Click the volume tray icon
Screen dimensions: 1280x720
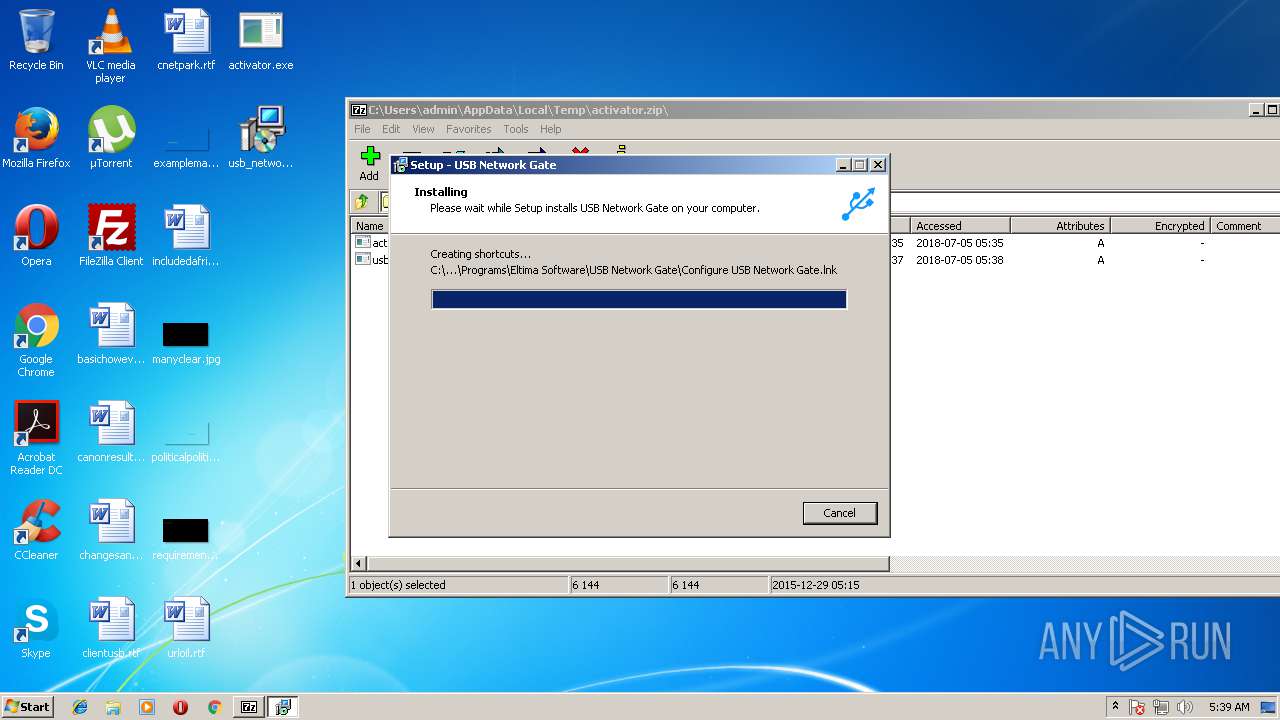click(x=1185, y=707)
